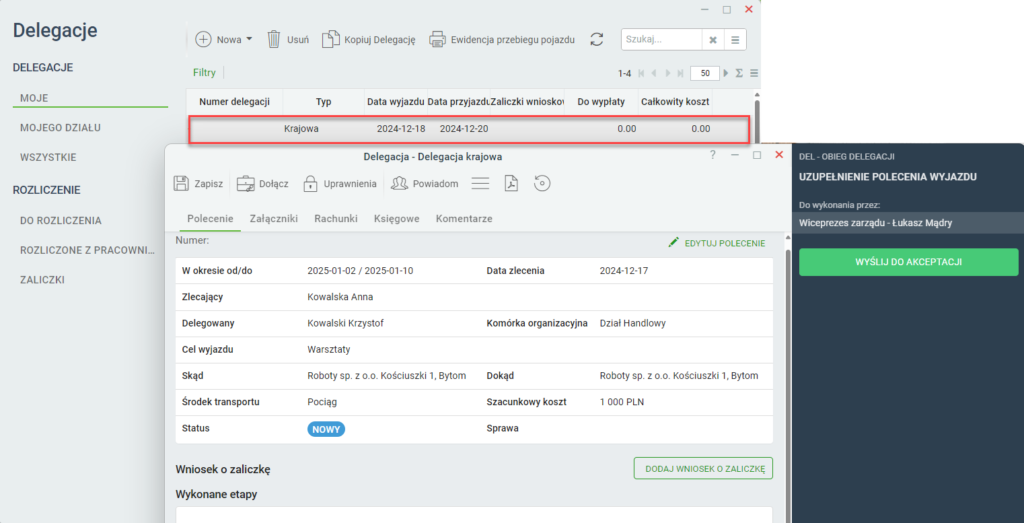Click the Warsztaty cel wyjazdu value
The height and width of the screenshot is (523, 1024).
(x=328, y=349)
